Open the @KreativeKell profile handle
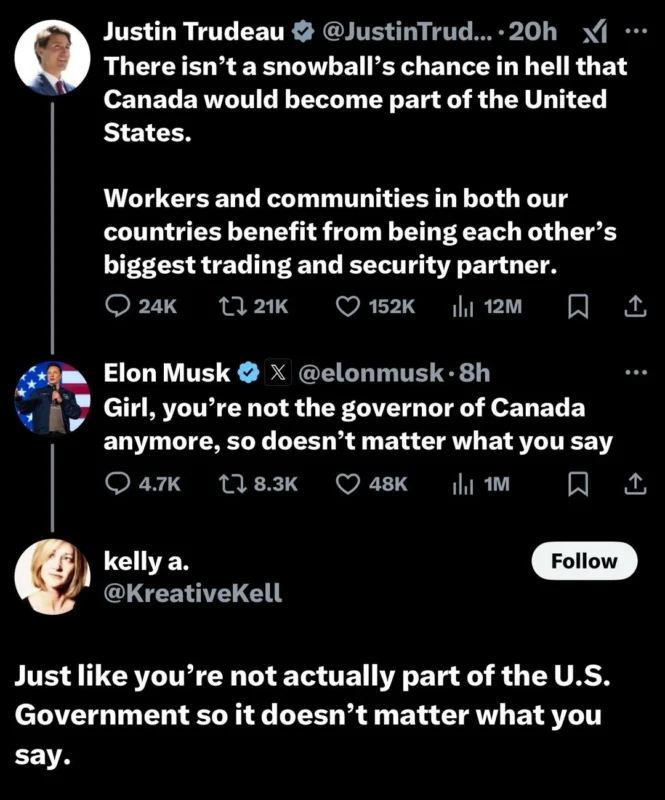The image size is (665, 800). coord(193,593)
